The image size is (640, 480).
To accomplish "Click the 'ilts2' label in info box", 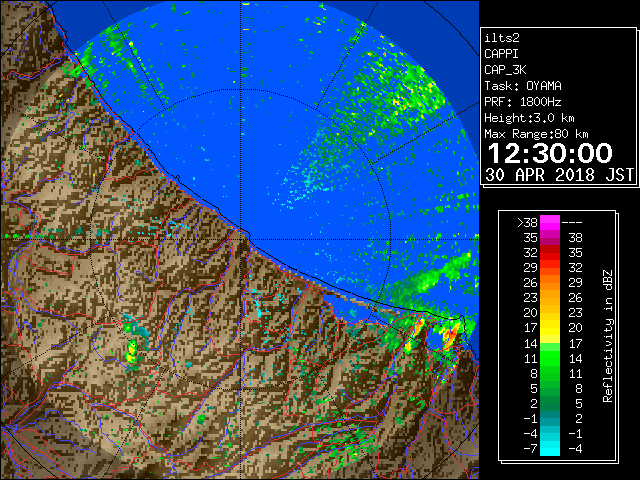I will pos(502,38).
